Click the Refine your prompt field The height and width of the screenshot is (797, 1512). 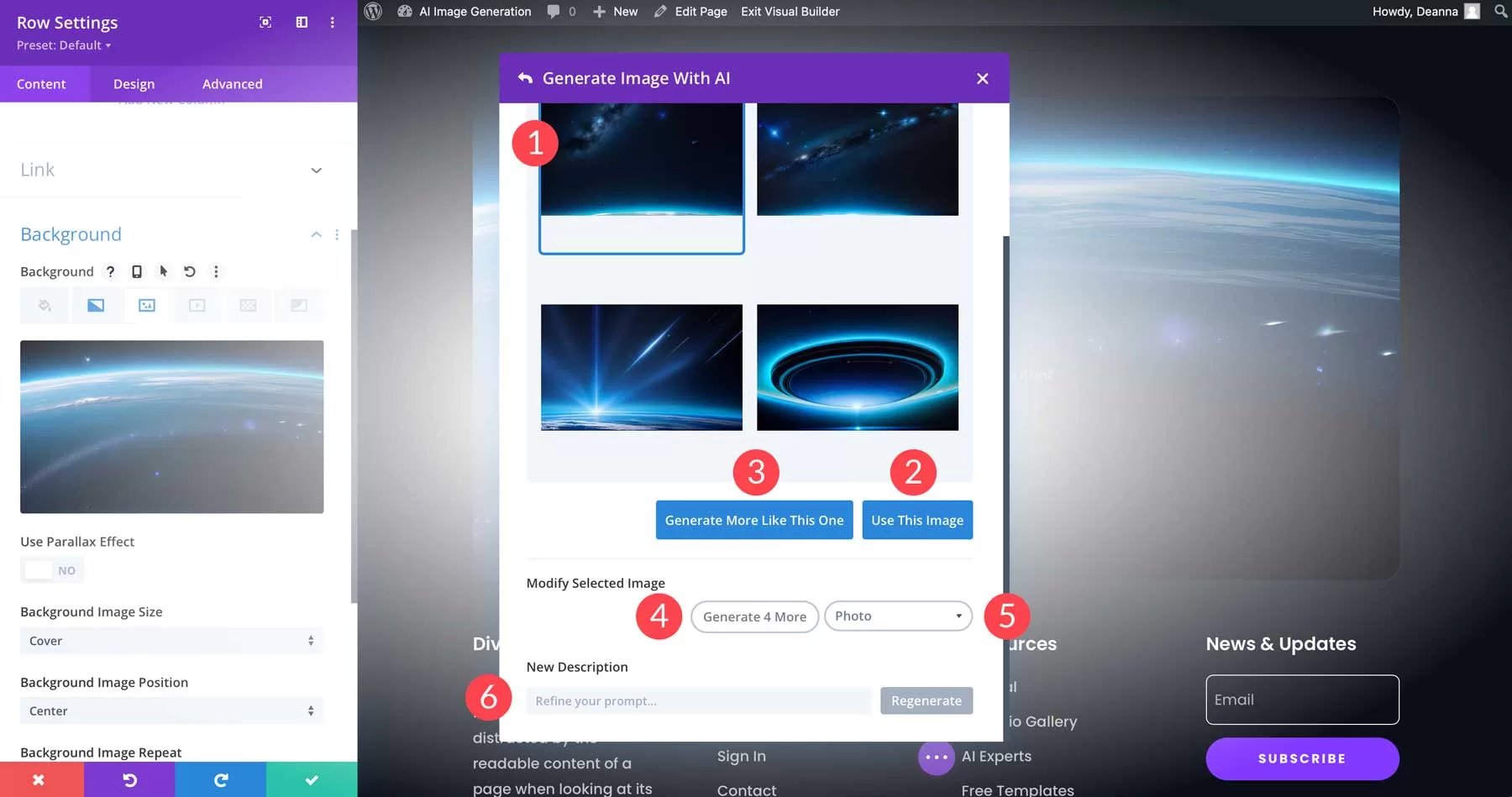699,700
